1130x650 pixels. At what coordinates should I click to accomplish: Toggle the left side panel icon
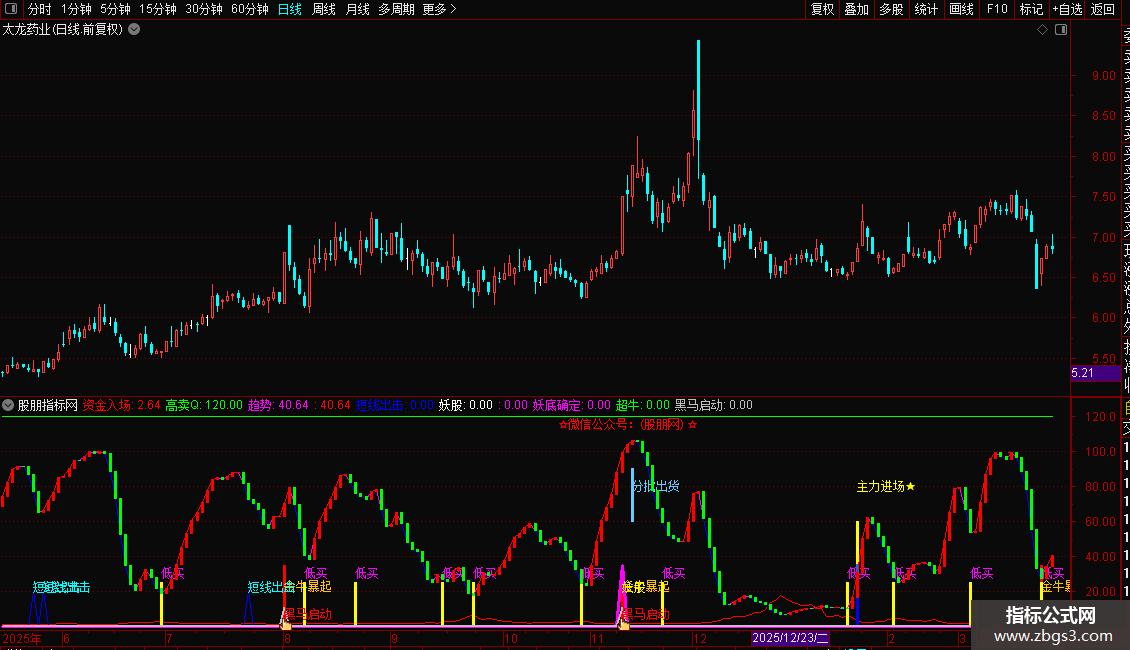(11, 9)
